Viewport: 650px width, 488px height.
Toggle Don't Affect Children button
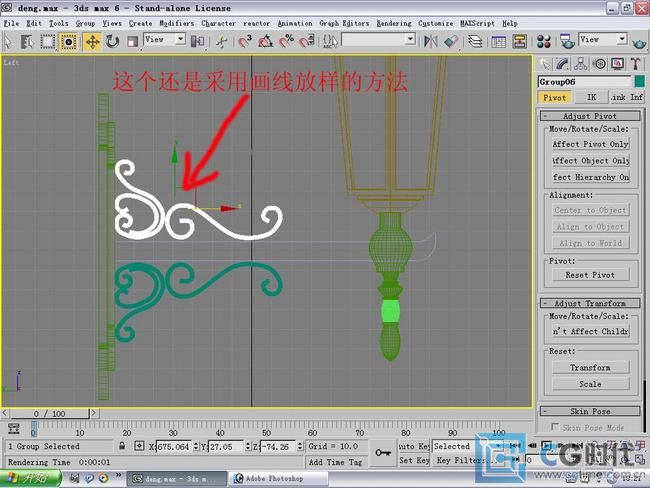point(590,331)
